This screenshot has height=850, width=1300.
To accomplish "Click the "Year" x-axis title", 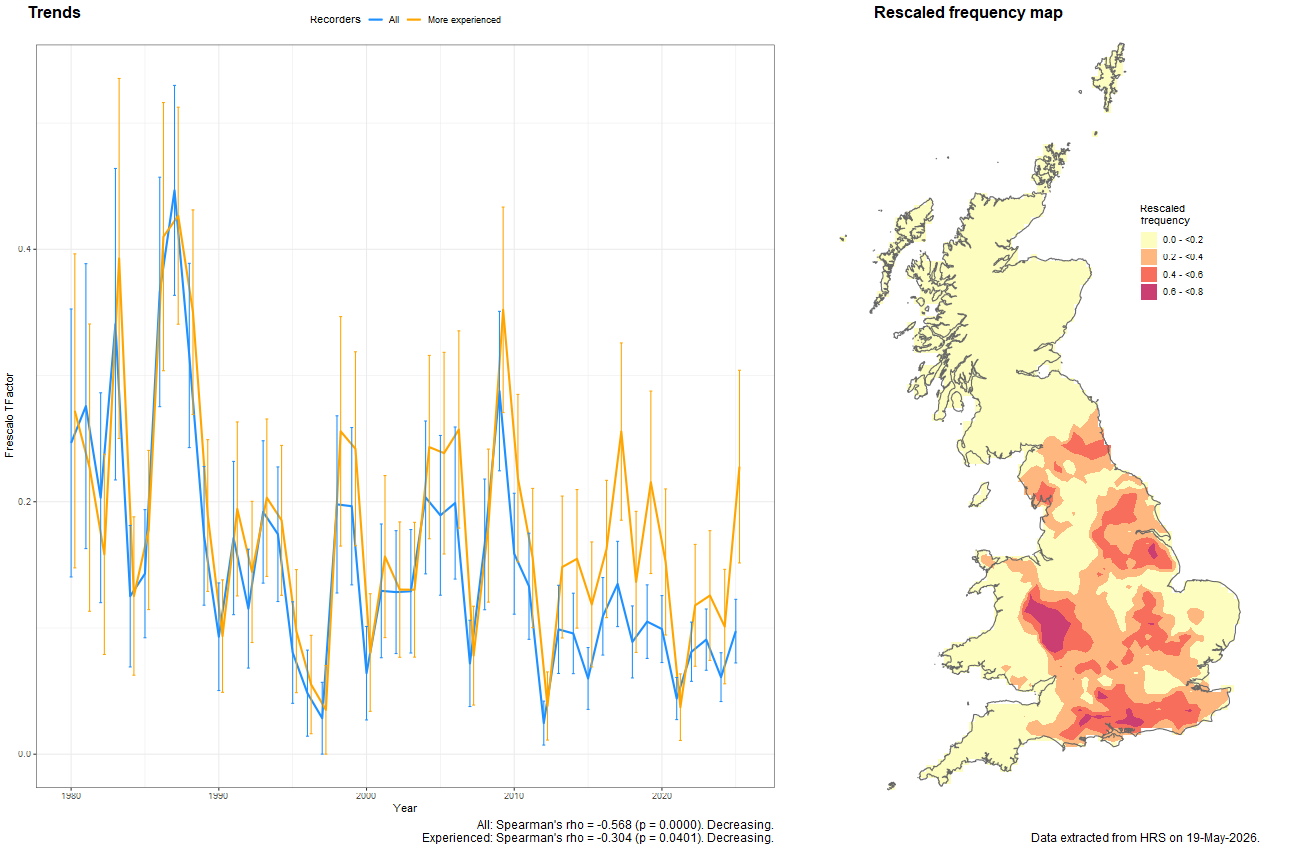I will click(x=405, y=808).
